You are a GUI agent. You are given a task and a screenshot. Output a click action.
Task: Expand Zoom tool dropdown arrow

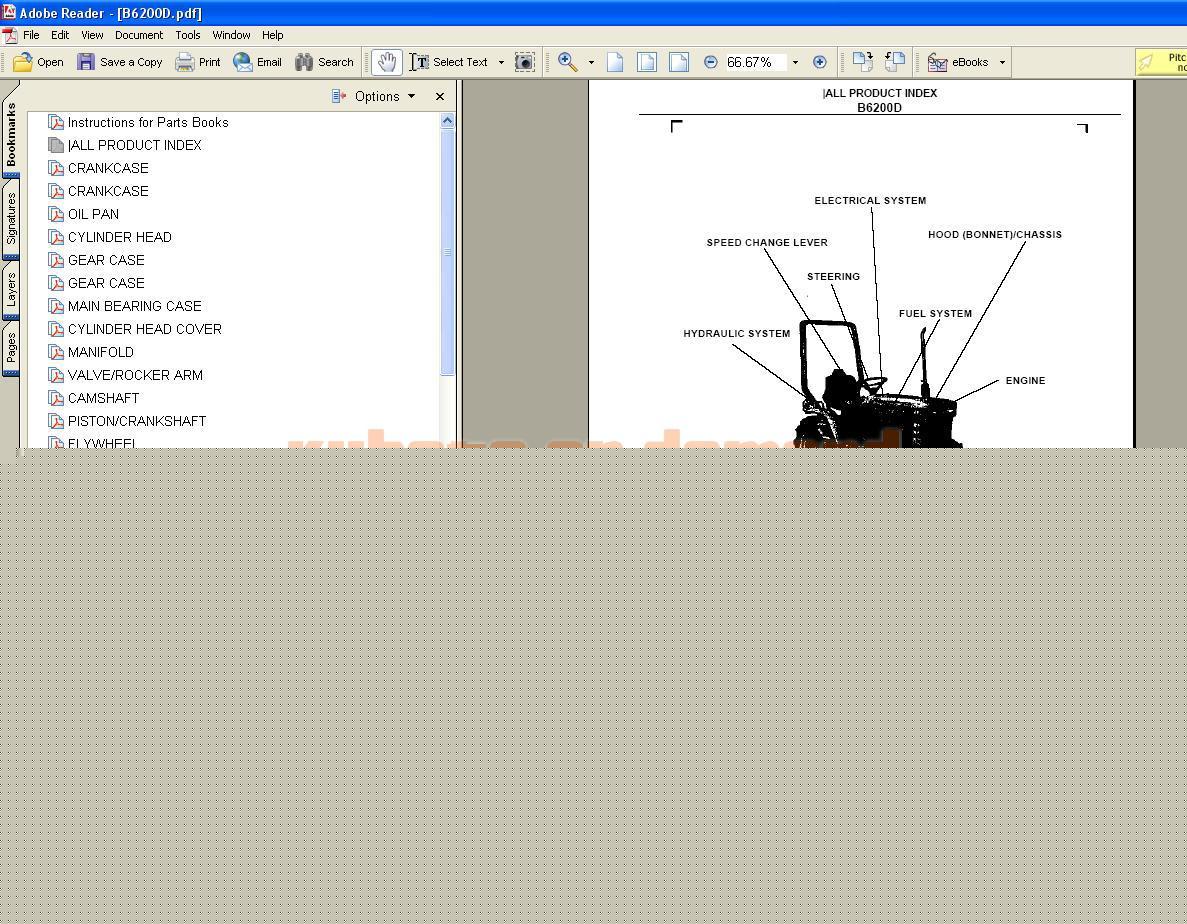click(591, 62)
